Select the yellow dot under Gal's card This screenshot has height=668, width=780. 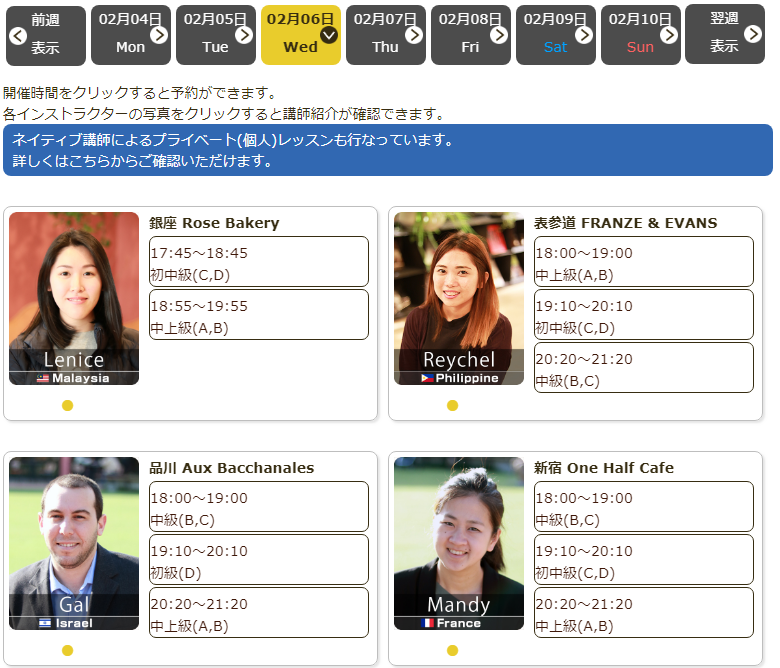[x=68, y=650]
